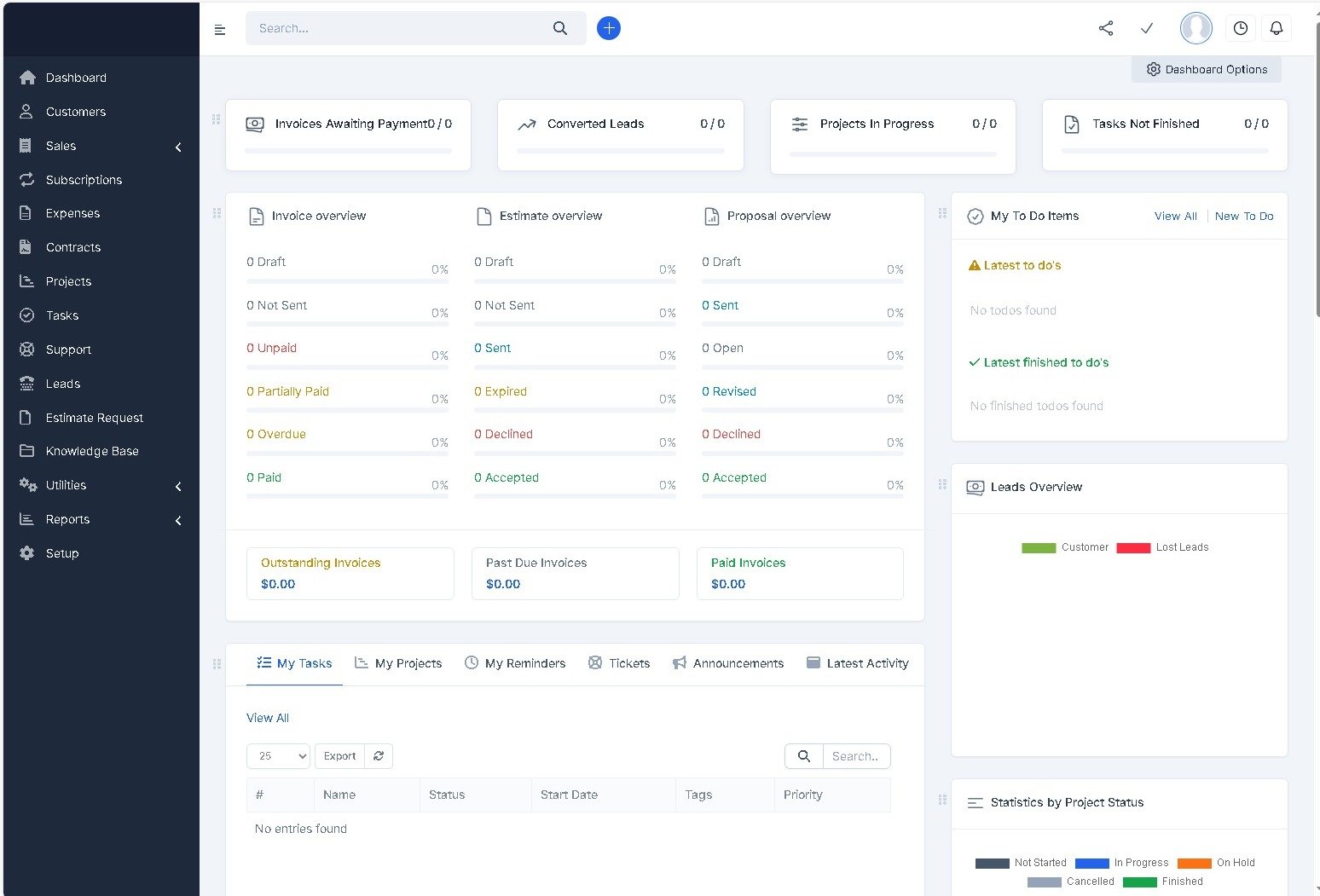Viewport: 1320px width, 896px height.
Task: Grab the Invoice overview widget drag handle
Action: 217,213
